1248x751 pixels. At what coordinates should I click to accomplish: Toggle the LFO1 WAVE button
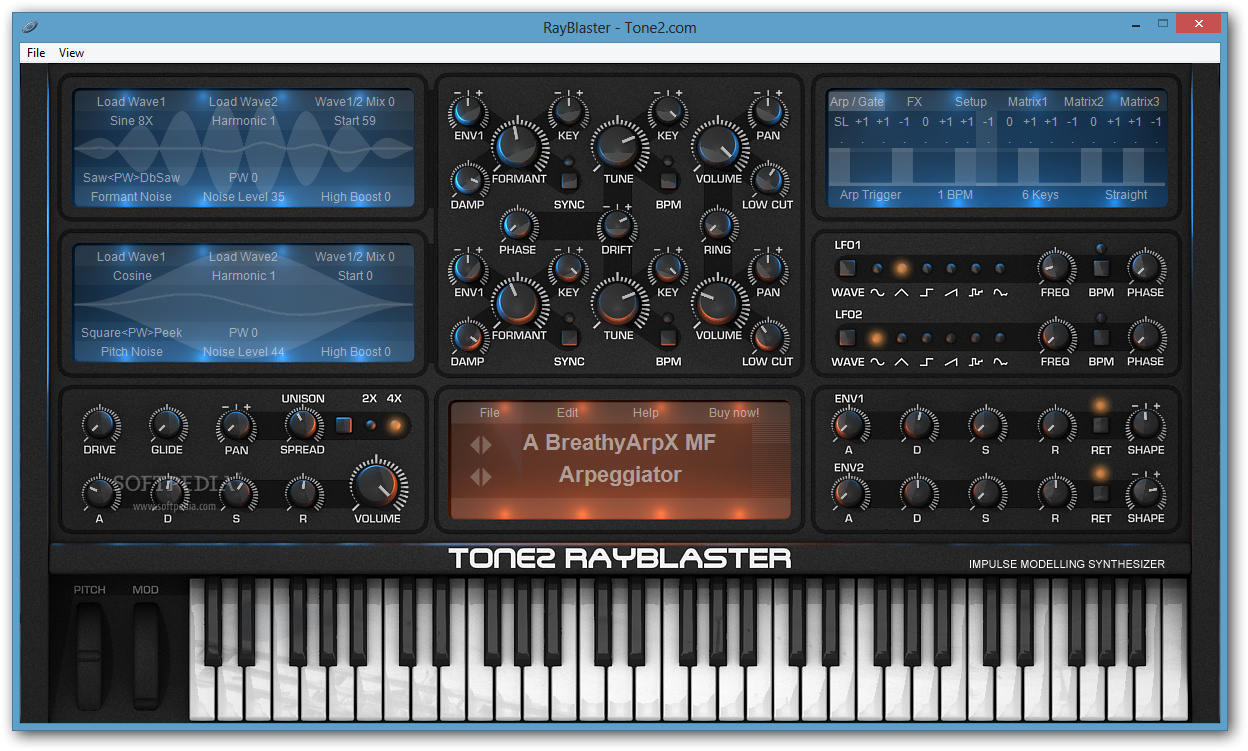[x=847, y=268]
